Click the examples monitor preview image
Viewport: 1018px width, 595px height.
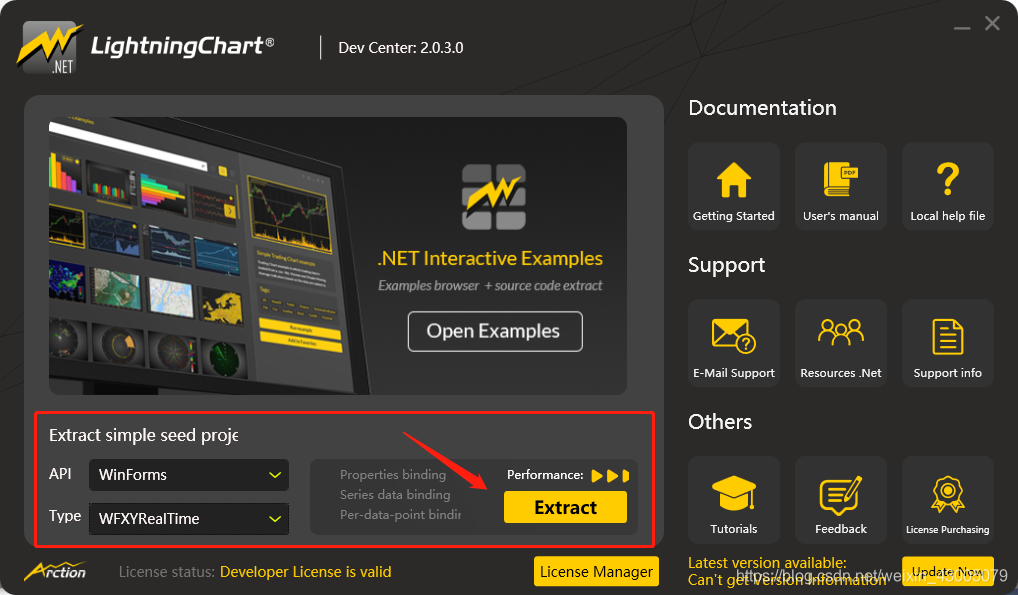[x=208, y=255]
